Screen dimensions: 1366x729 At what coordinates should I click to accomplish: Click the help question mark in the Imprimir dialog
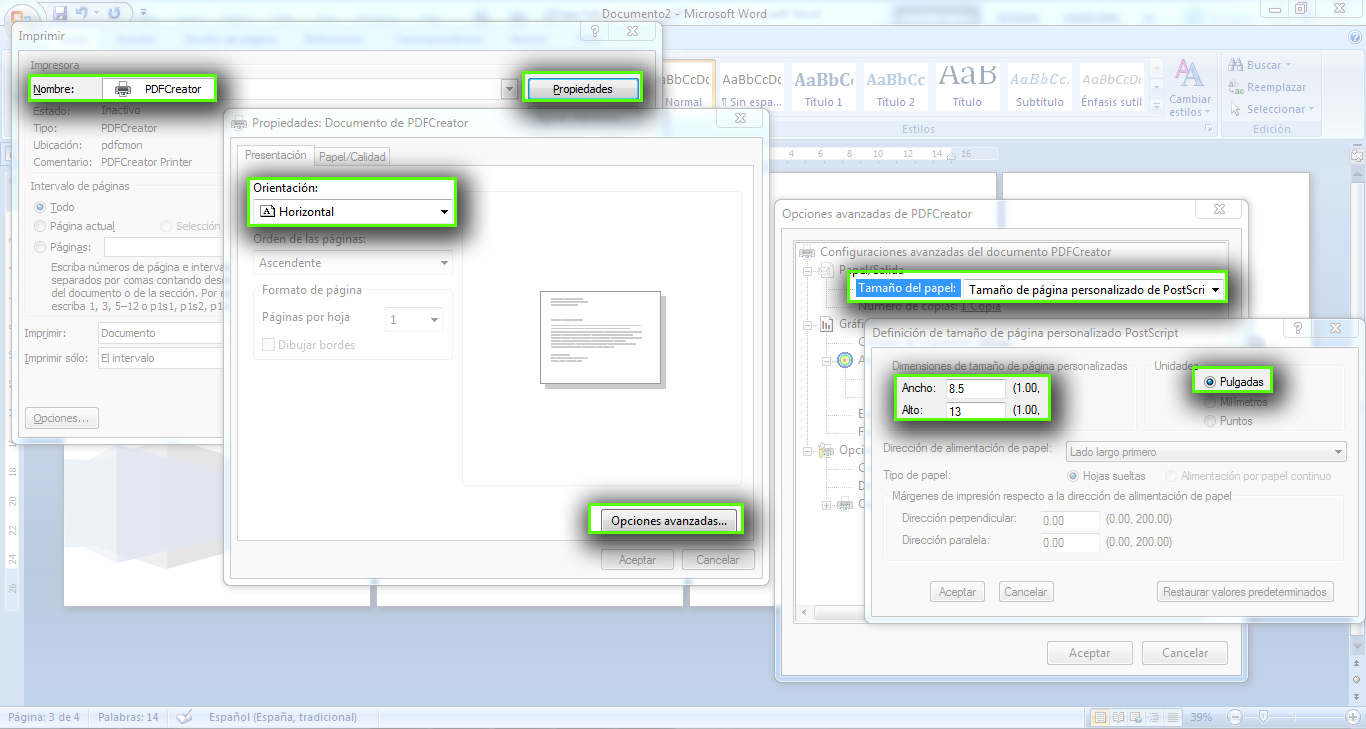(594, 31)
